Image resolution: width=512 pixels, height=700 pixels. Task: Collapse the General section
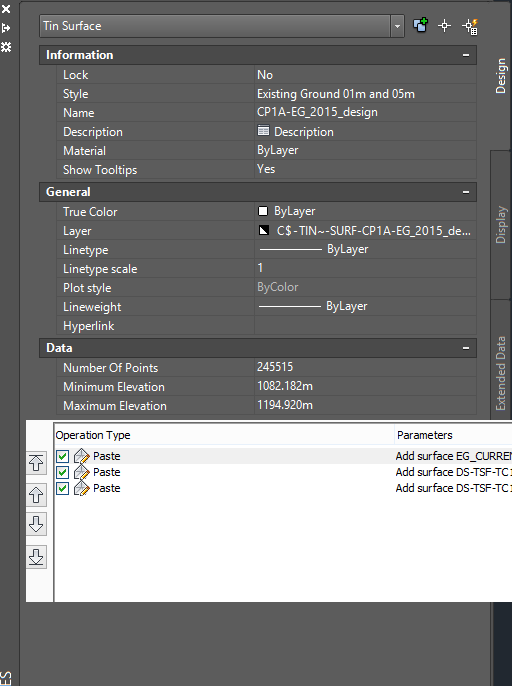pyautogui.click(x=466, y=192)
